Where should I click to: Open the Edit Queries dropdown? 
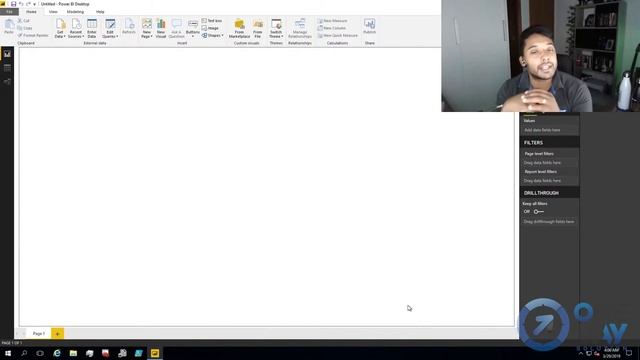click(110, 28)
